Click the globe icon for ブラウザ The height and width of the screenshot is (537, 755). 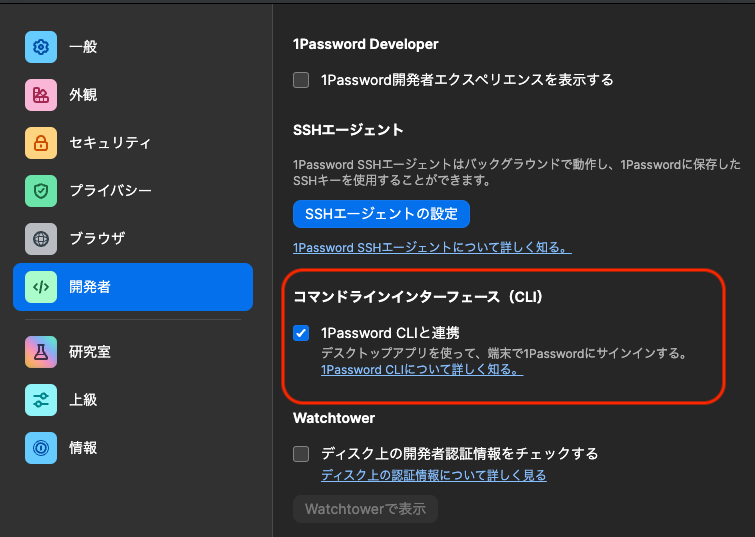[x=41, y=239]
